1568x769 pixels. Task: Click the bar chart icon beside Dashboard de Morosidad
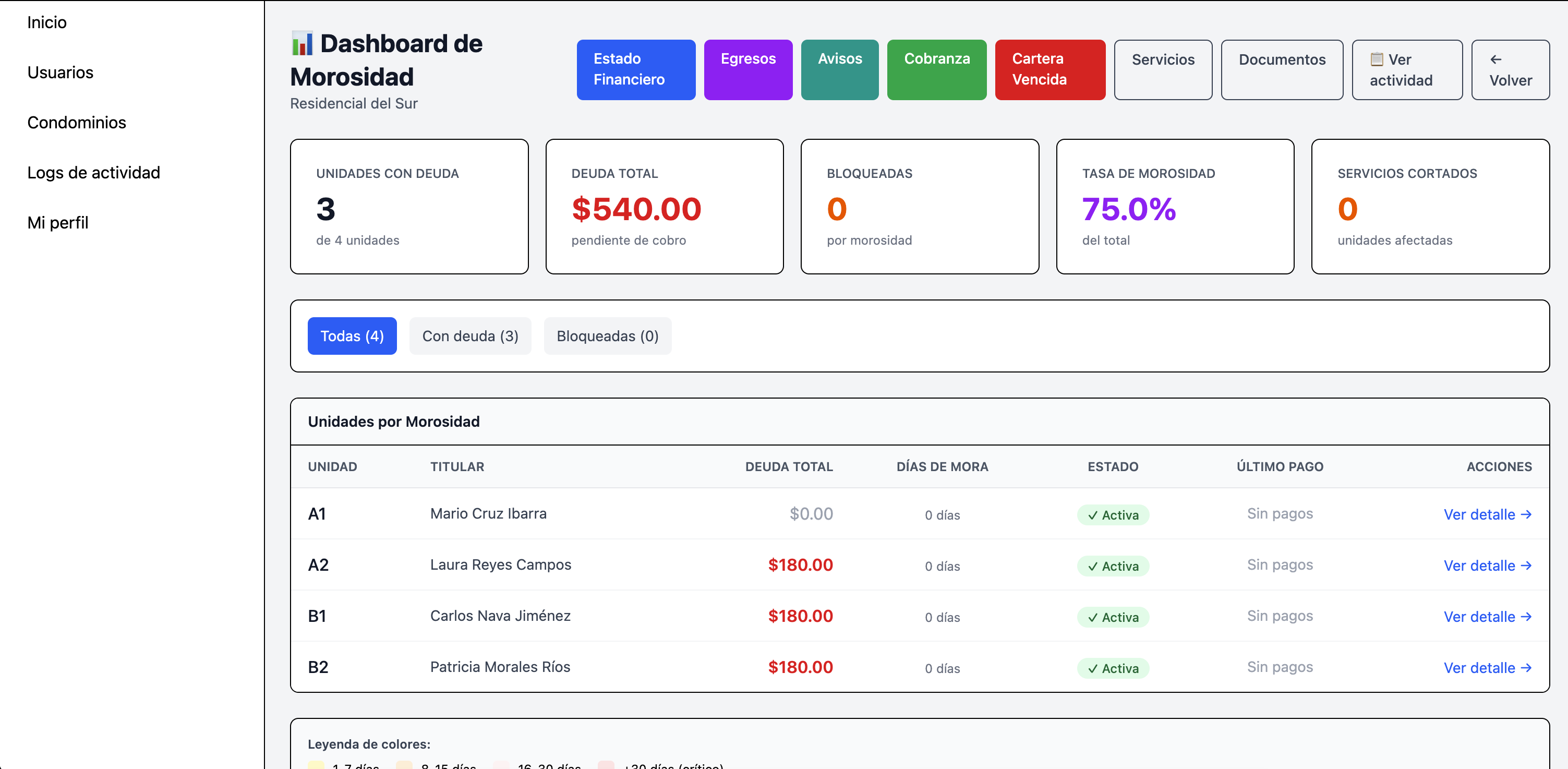tap(301, 43)
